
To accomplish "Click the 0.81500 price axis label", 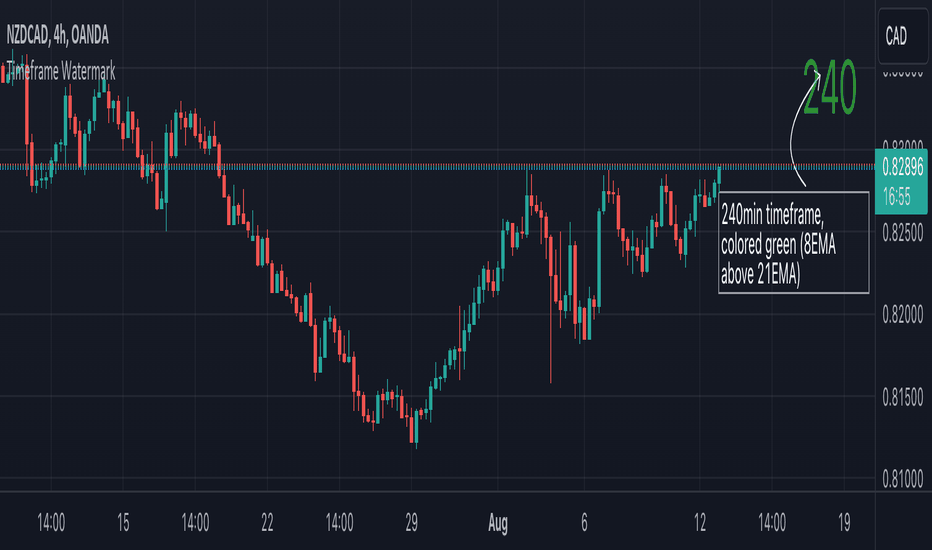I will click(902, 397).
